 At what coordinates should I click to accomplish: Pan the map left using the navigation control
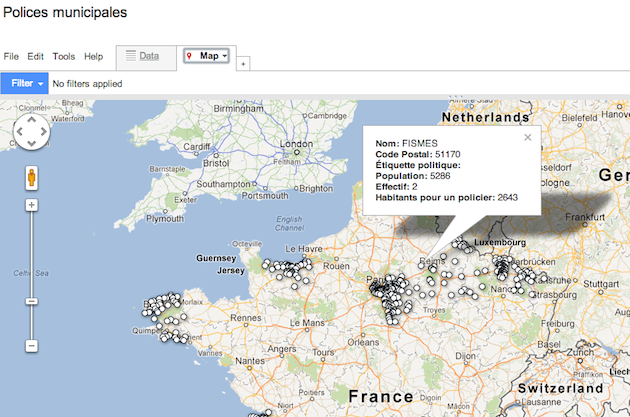coord(19,132)
